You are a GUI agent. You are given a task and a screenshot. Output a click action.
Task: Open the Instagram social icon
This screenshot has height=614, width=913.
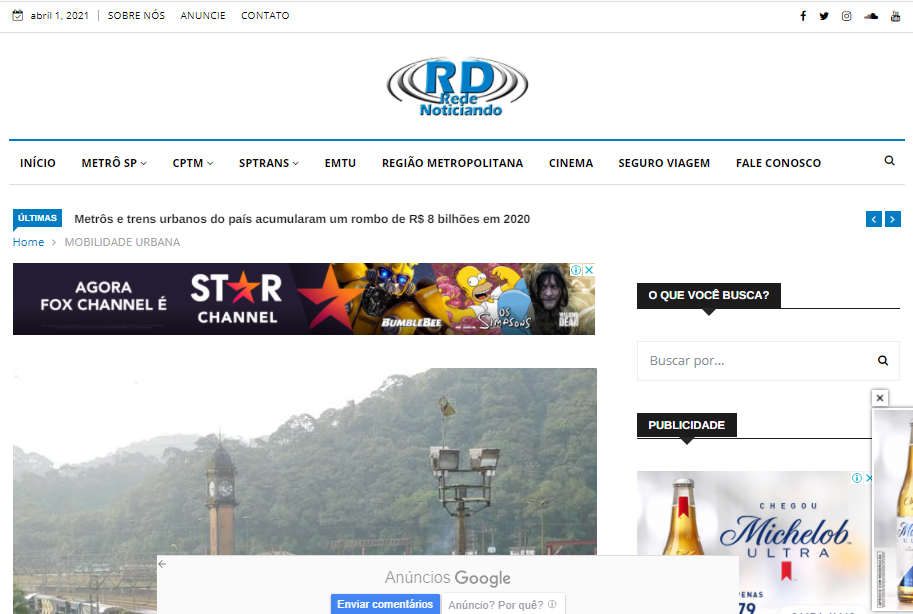coord(846,16)
